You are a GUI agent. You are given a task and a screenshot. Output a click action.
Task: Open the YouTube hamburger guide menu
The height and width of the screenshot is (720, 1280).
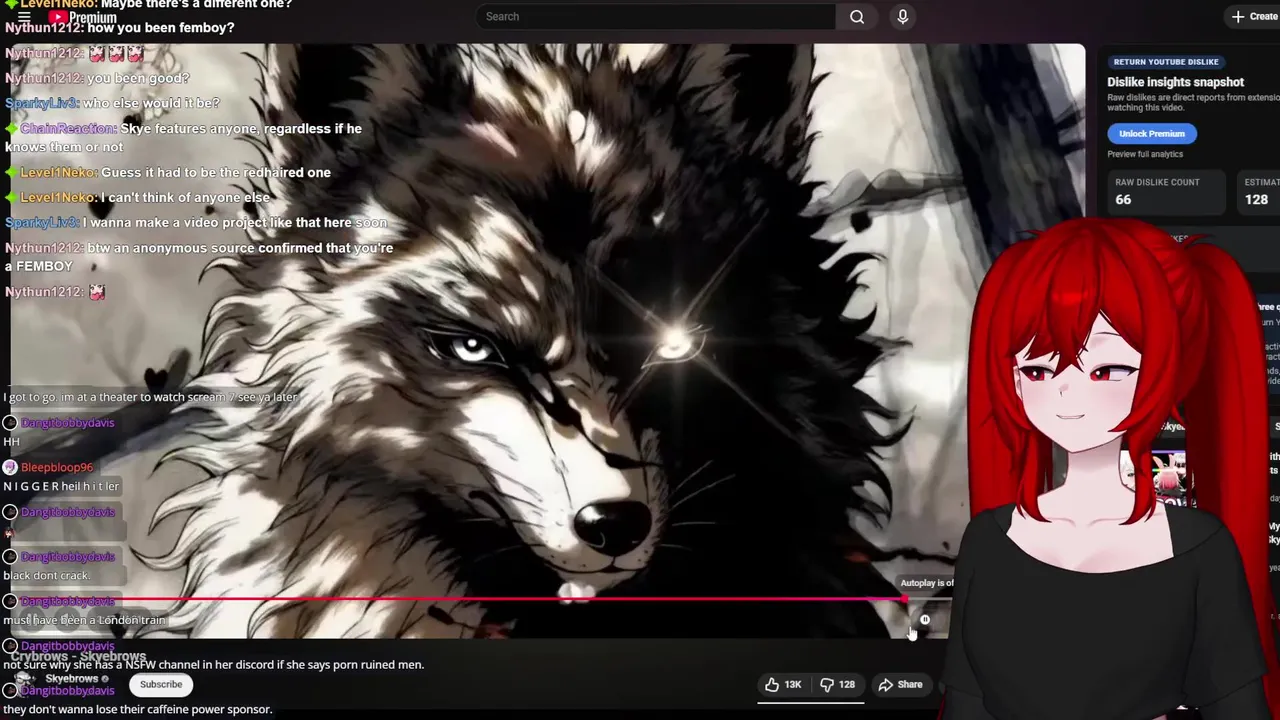coord(24,17)
